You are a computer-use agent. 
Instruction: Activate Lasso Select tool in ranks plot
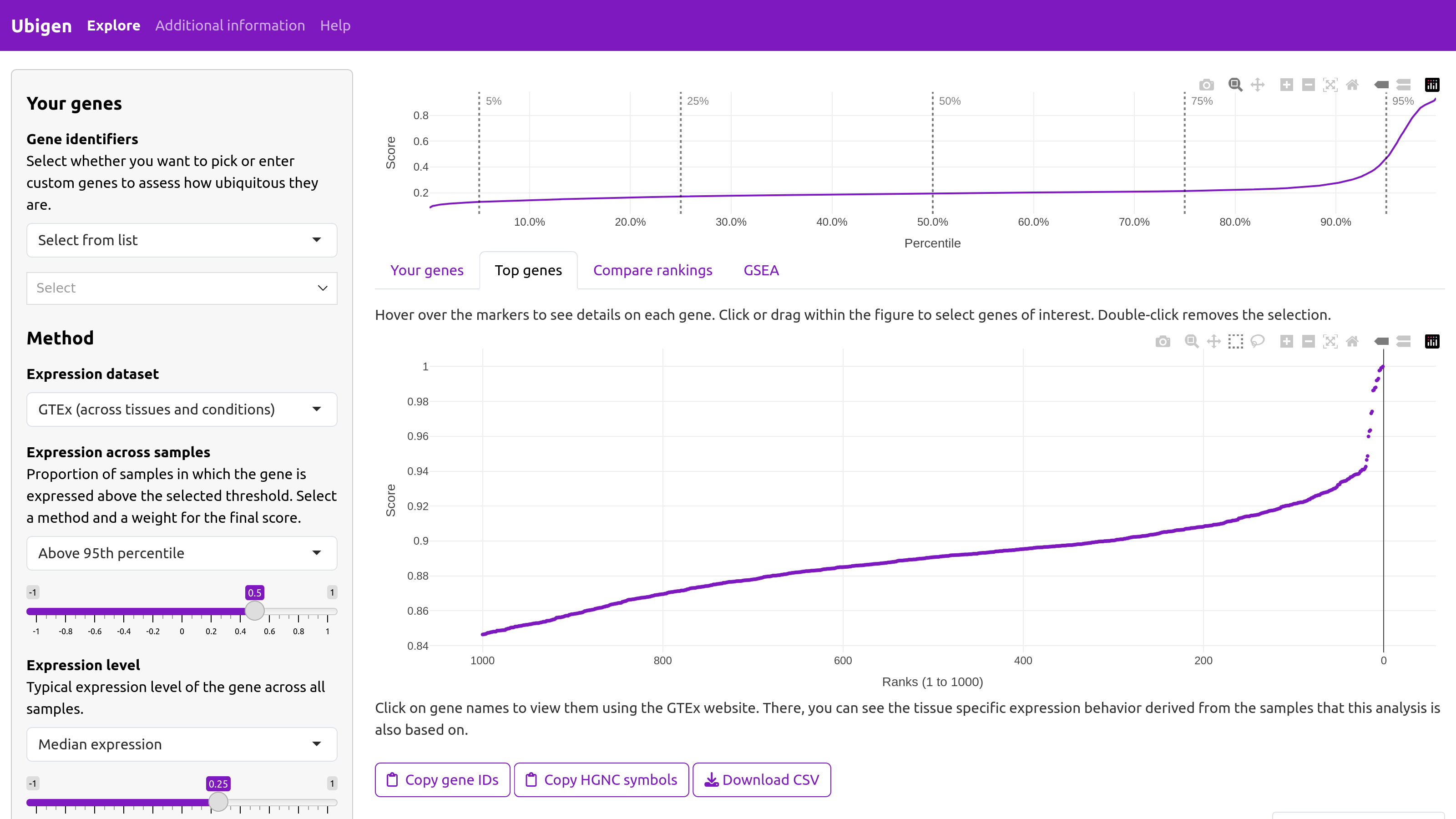click(x=1258, y=341)
